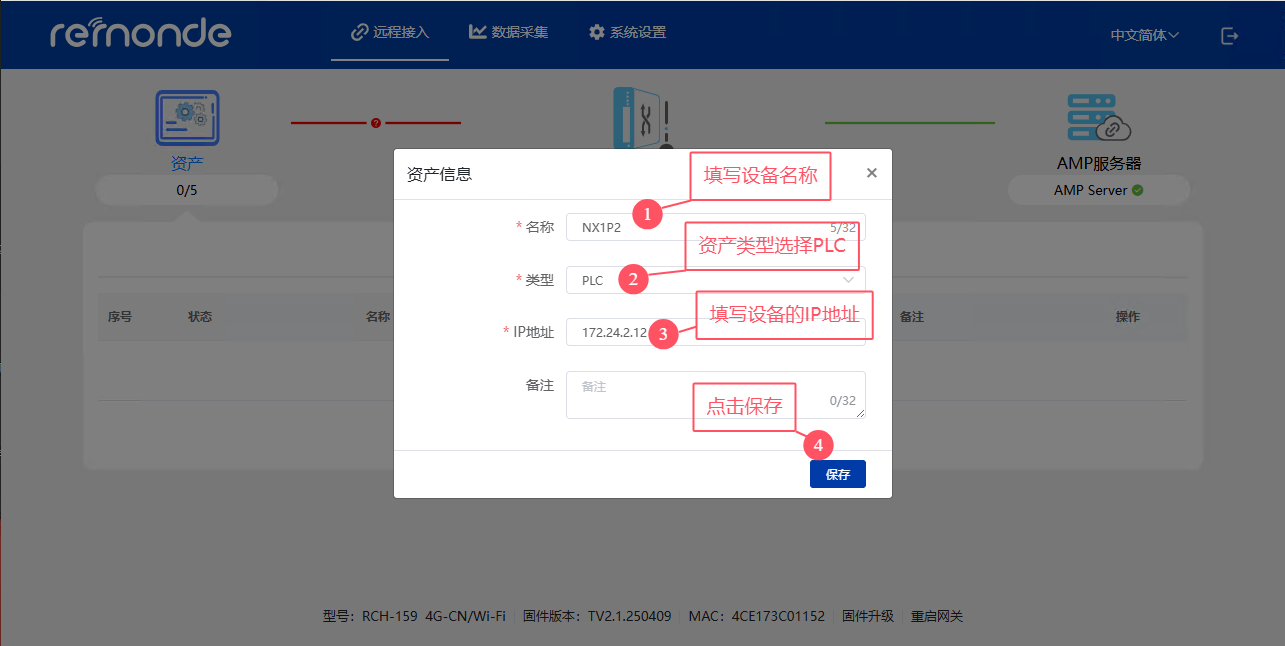Click the 保存 button
Viewport: 1285px width, 646px height.
click(838, 474)
